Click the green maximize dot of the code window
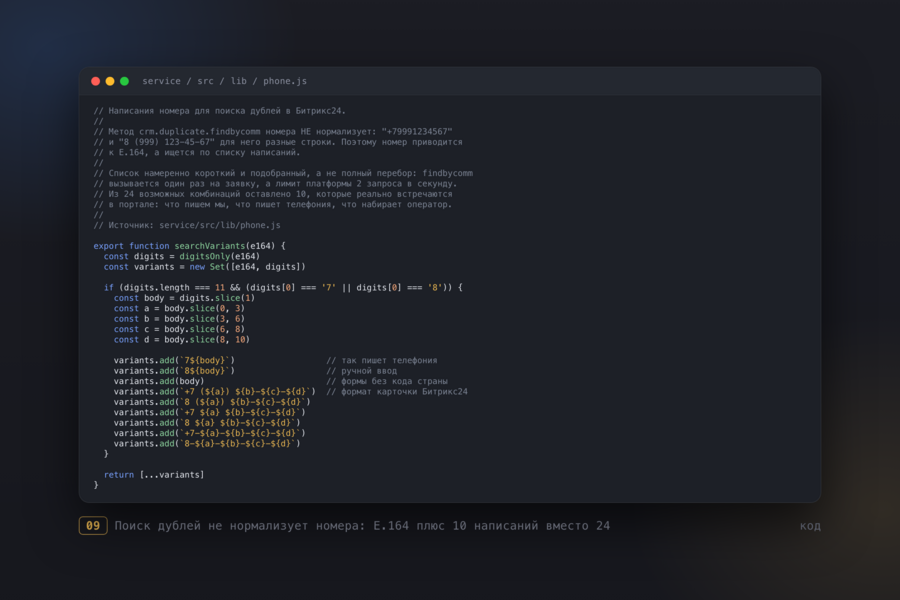The height and width of the screenshot is (600, 900). 124,81
